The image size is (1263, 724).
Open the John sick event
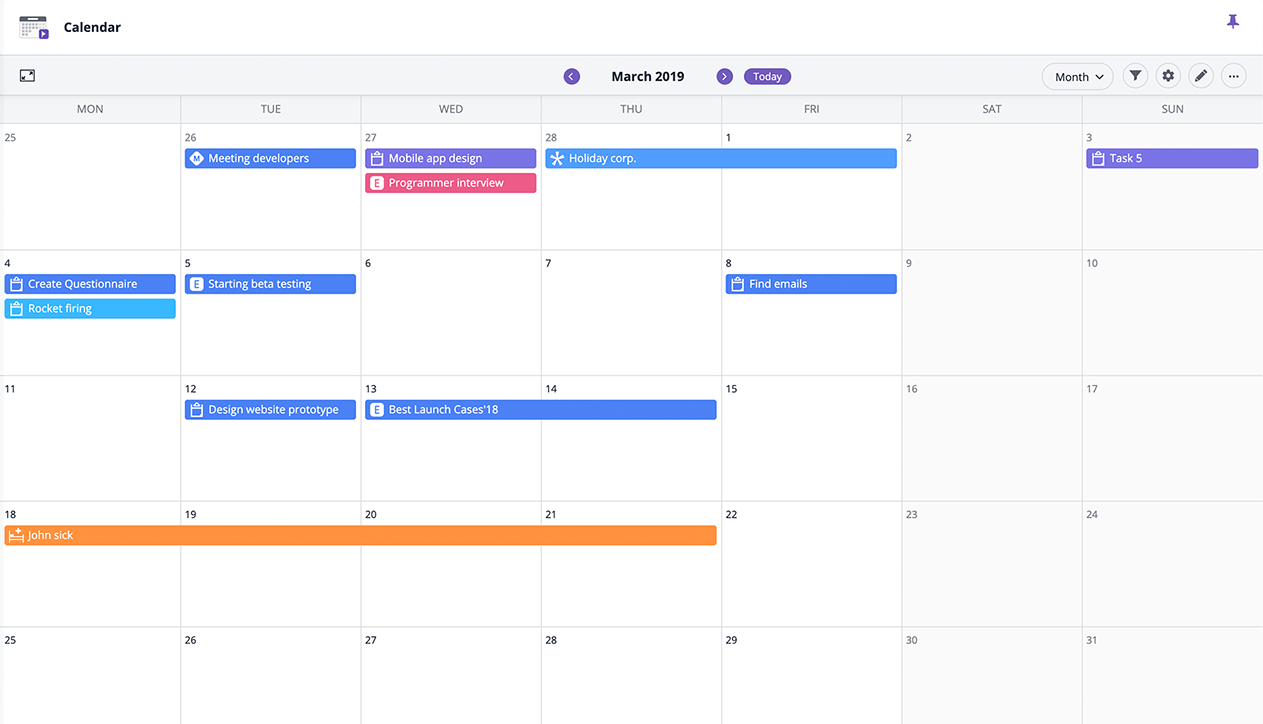360,535
